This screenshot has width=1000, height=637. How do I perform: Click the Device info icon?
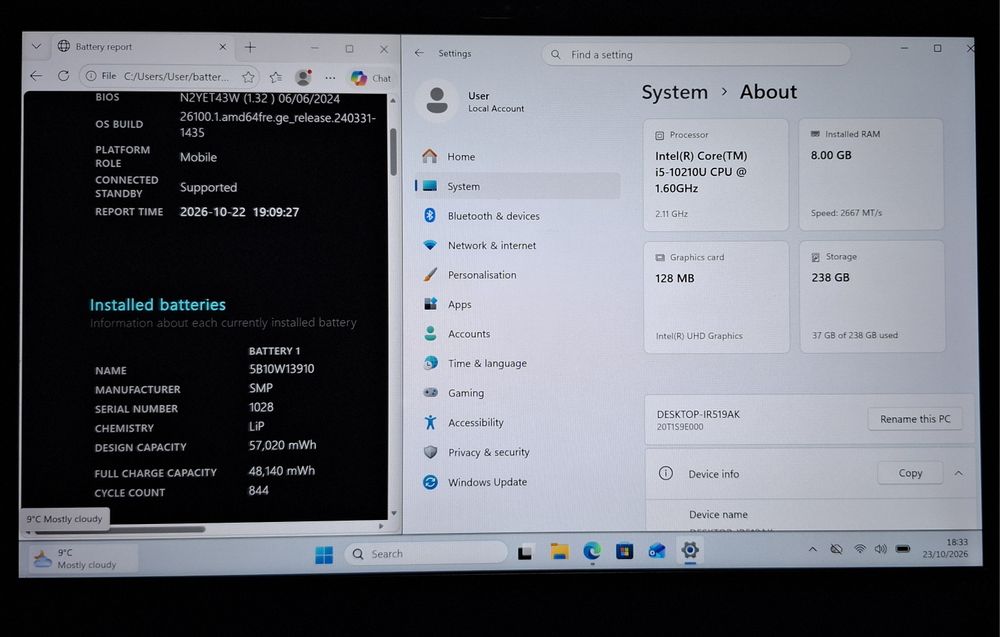pos(665,473)
